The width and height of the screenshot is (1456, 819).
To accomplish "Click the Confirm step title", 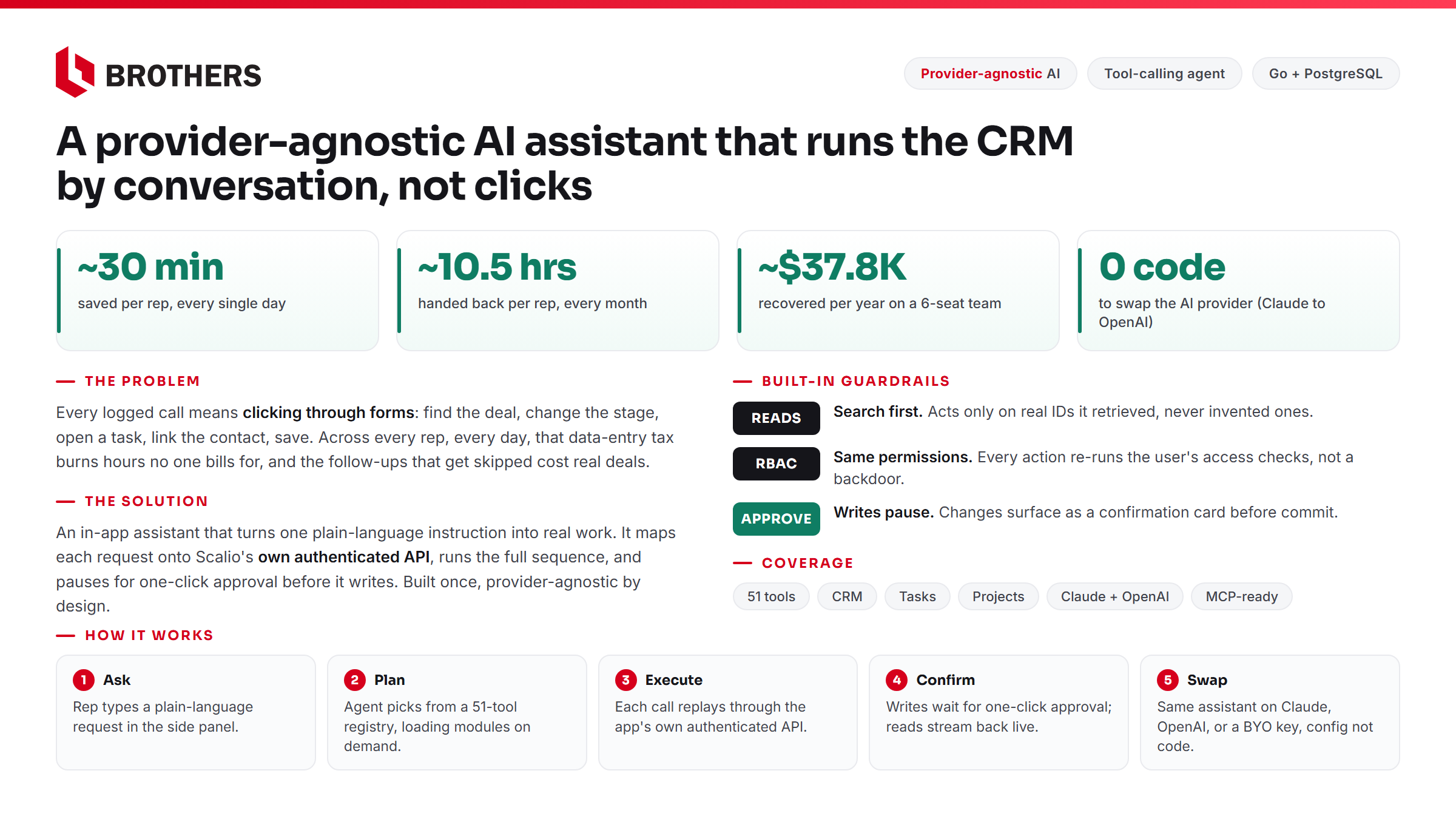I will click(945, 680).
